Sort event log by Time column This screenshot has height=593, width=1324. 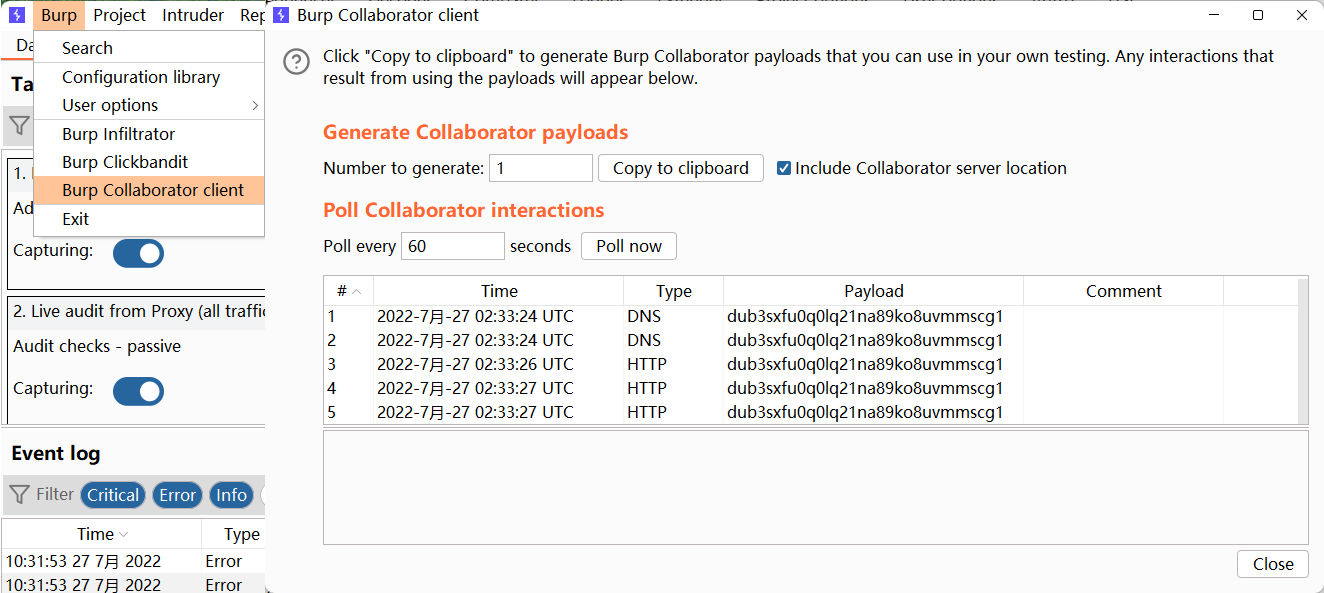click(x=102, y=534)
